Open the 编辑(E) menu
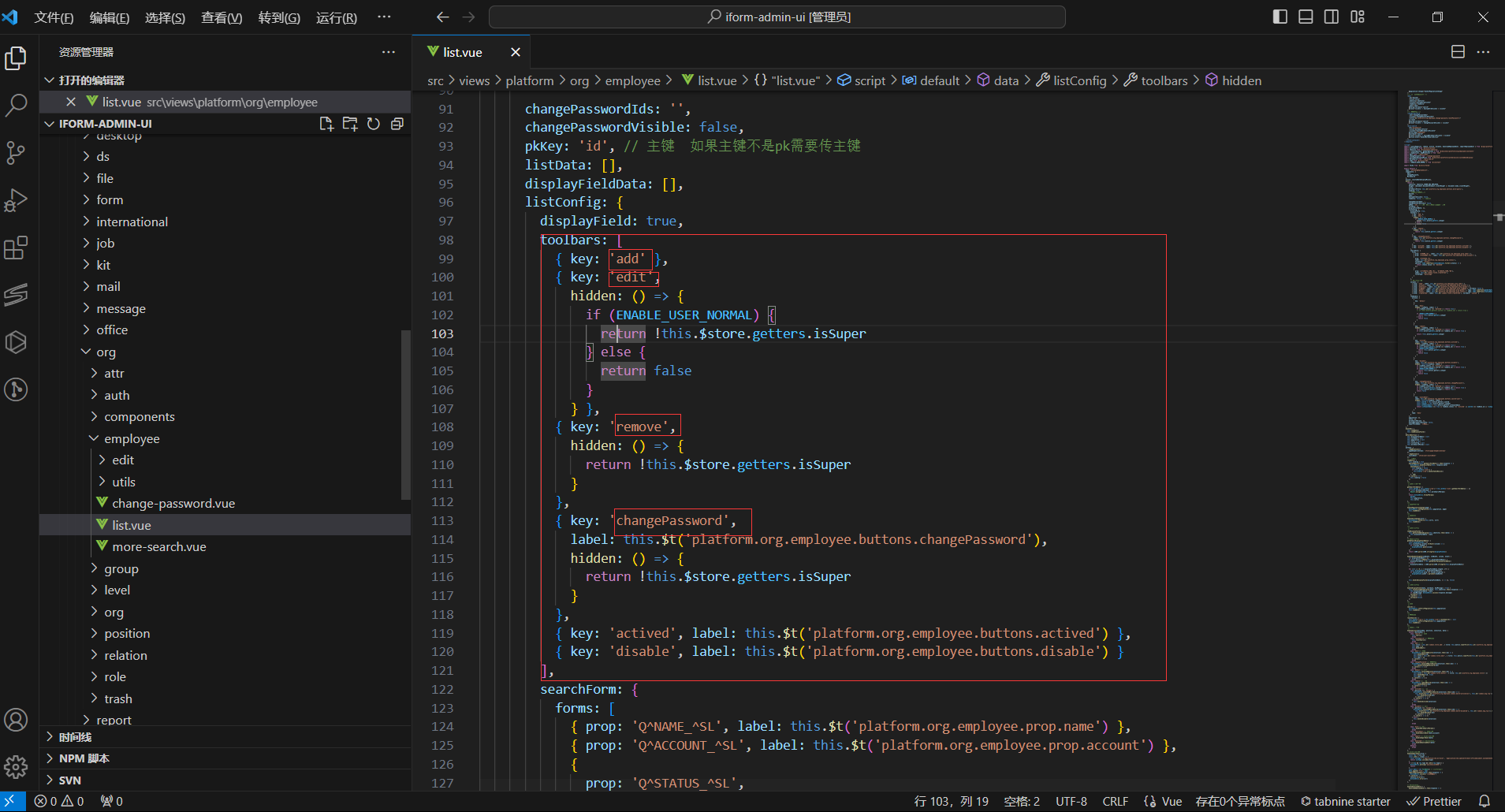This screenshot has height=812, width=1505. [109, 17]
